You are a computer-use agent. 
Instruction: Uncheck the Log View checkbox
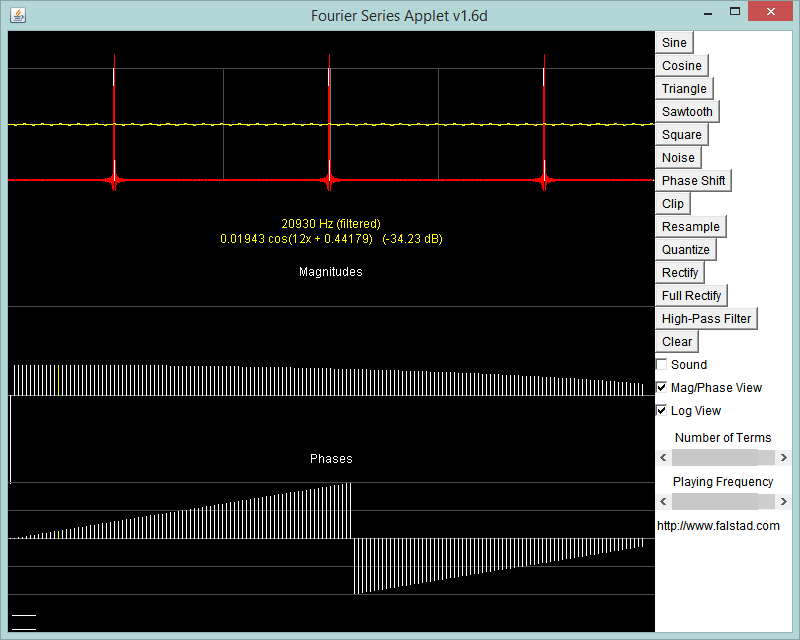[662, 410]
